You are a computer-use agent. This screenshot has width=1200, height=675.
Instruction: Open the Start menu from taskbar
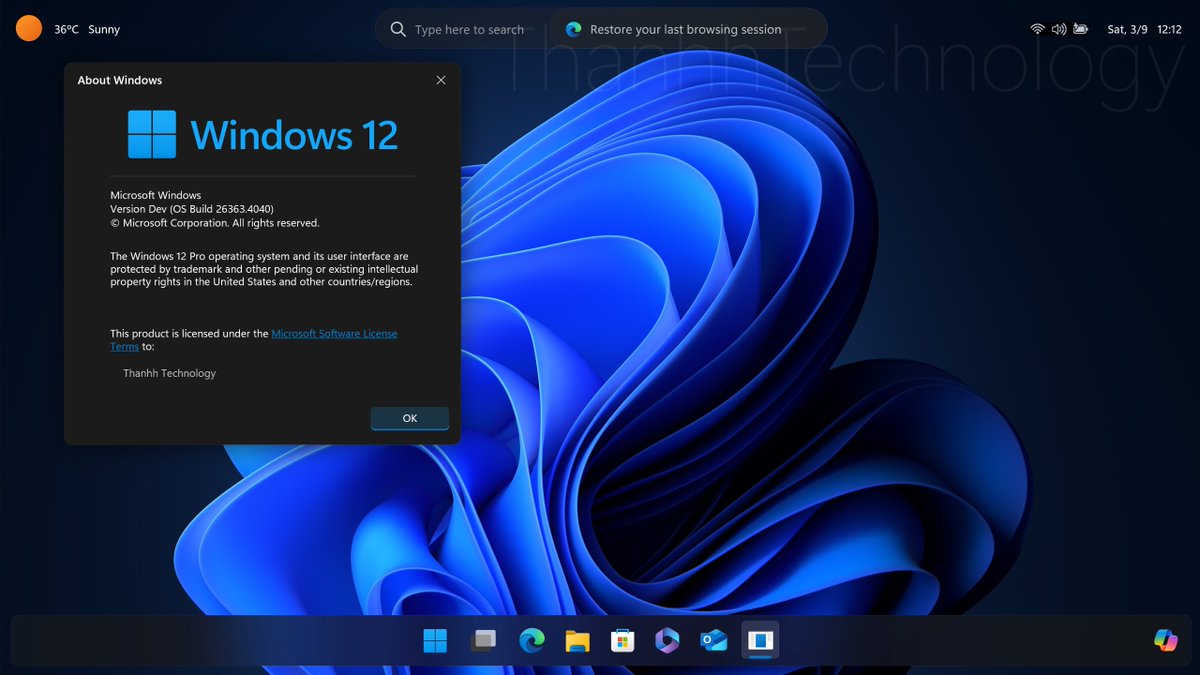tap(435, 641)
